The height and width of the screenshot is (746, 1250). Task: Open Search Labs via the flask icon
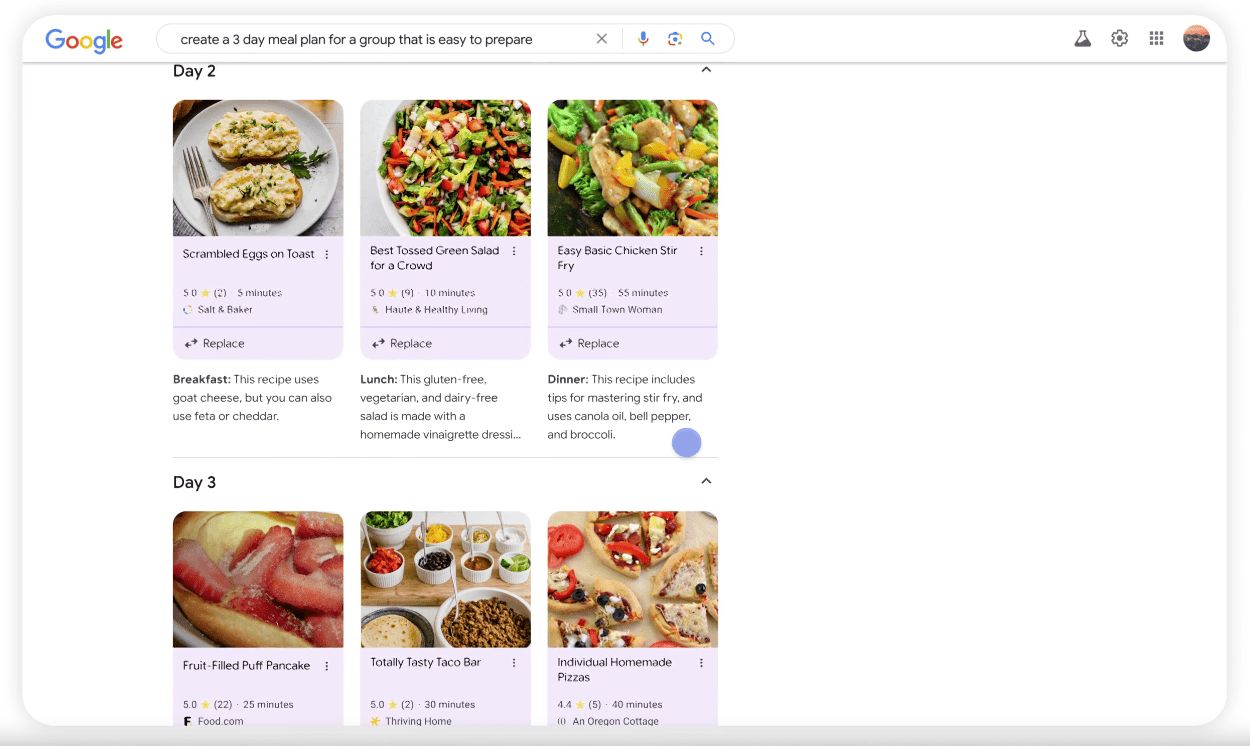pyautogui.click(x=1082, y=38)
